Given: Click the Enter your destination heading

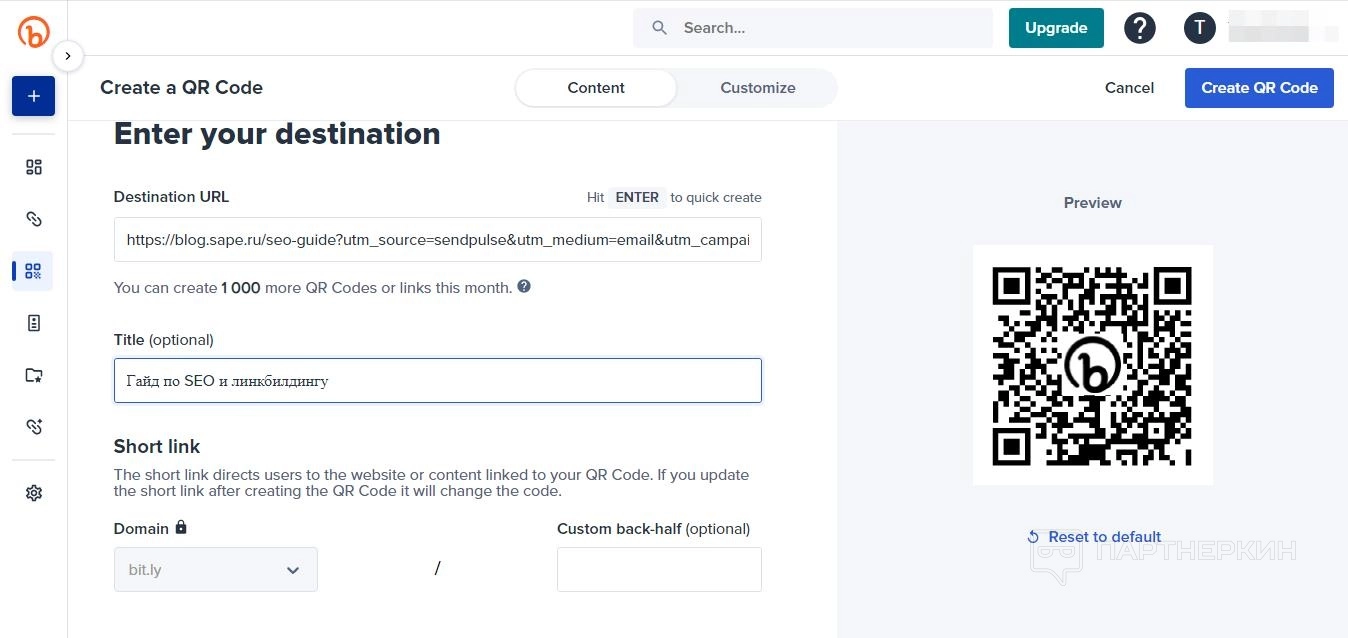Looking at the screenshot, I should pos(277,134).
